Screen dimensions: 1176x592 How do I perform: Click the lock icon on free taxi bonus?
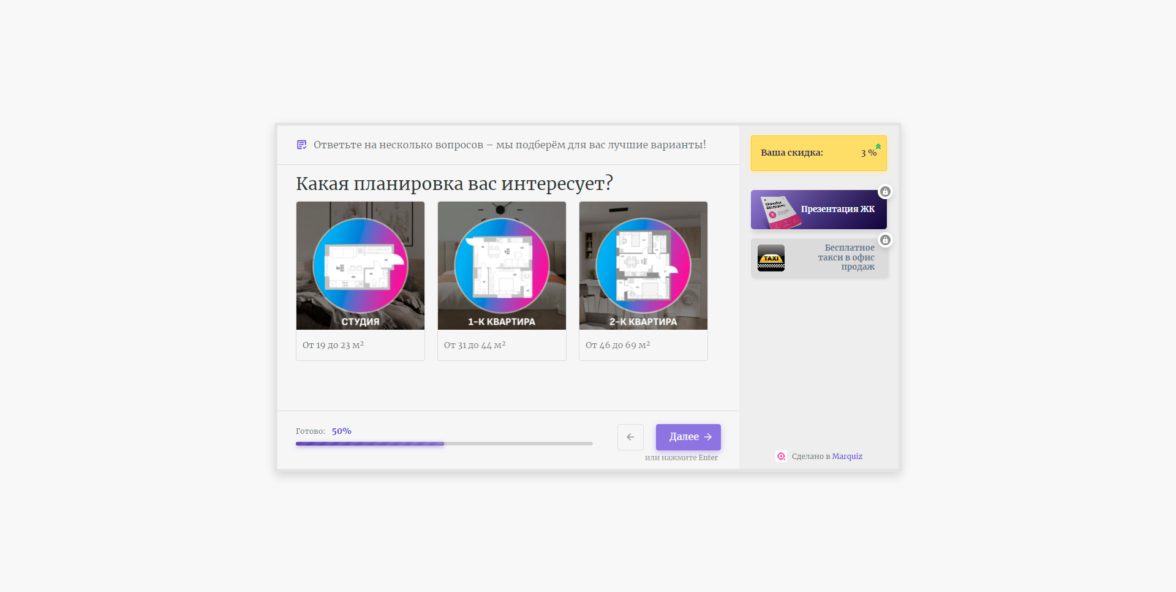885,240
